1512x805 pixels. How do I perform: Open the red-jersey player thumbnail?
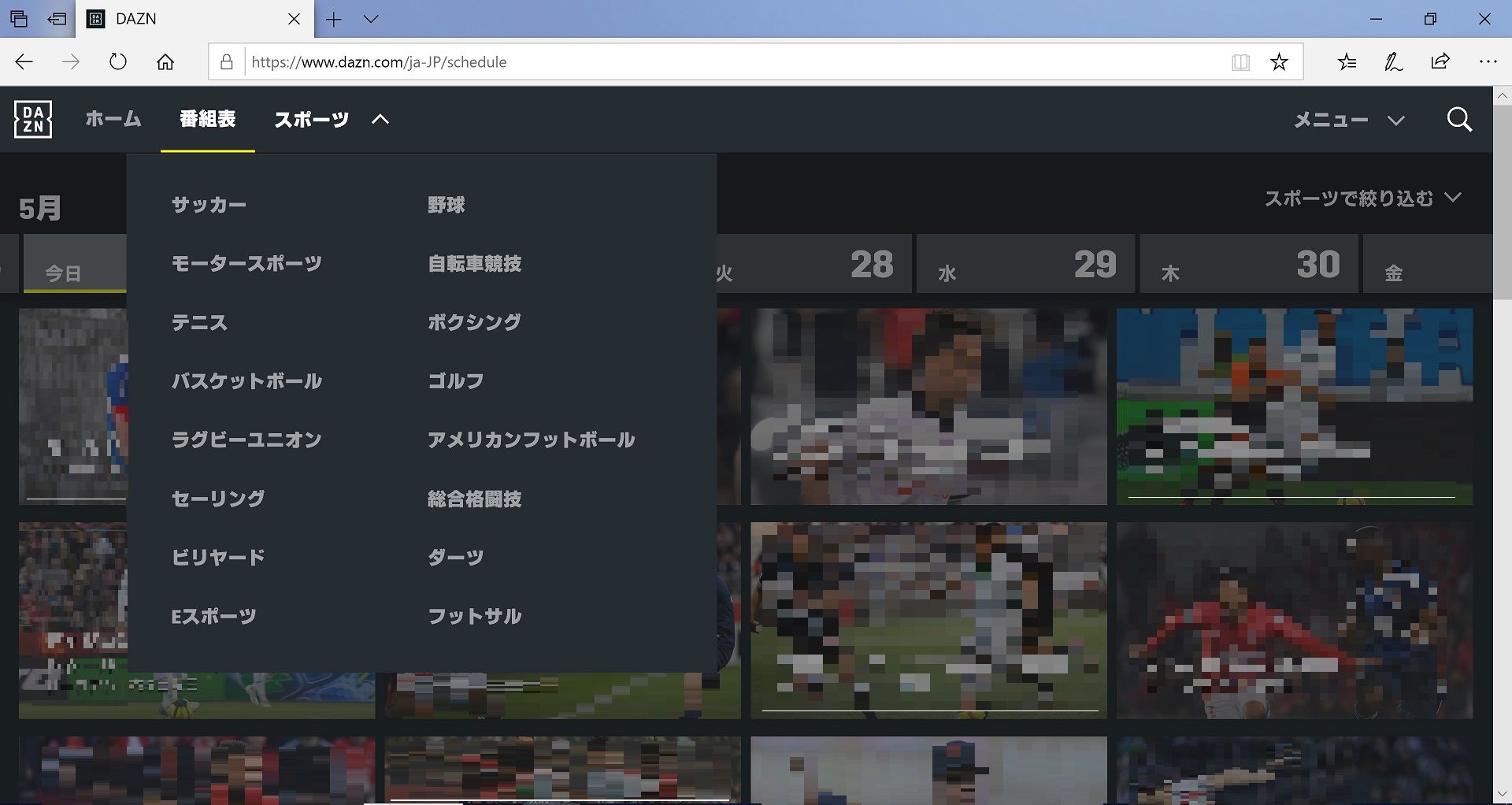(1295, 620)
